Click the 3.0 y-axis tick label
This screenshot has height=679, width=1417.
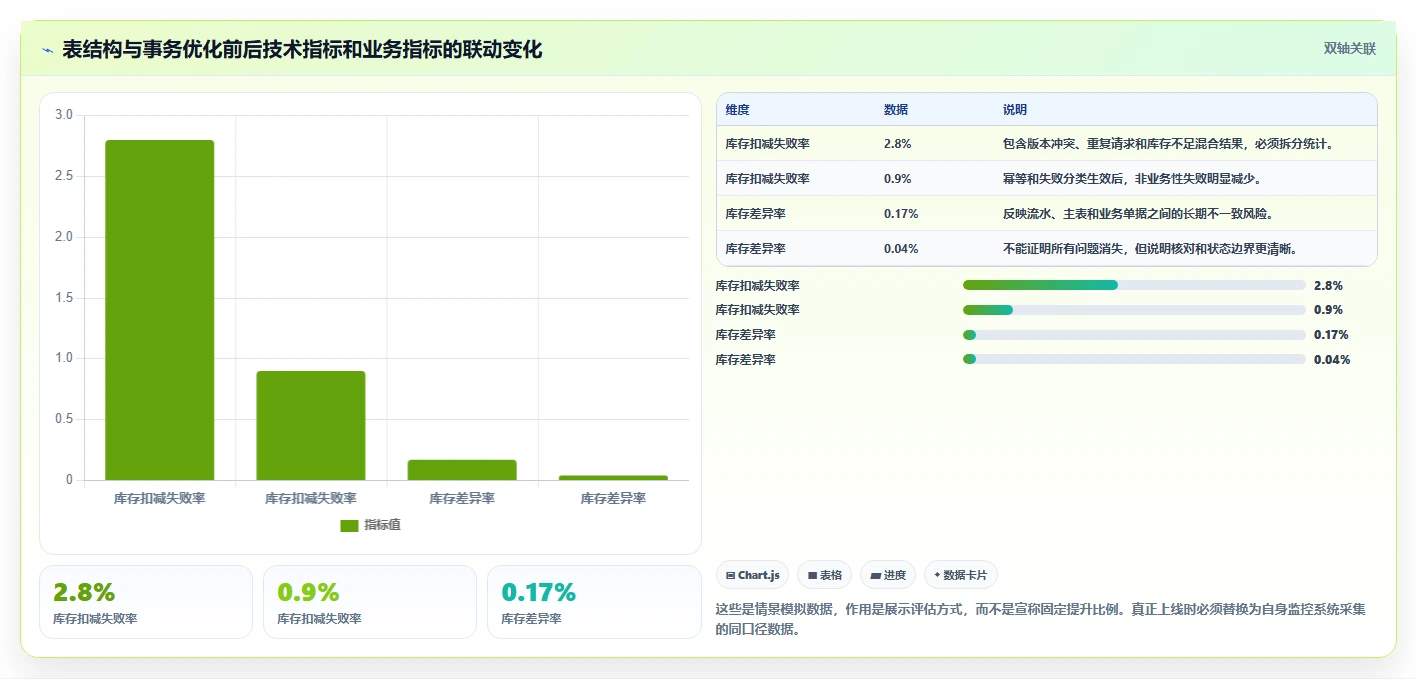click(64, 115)
